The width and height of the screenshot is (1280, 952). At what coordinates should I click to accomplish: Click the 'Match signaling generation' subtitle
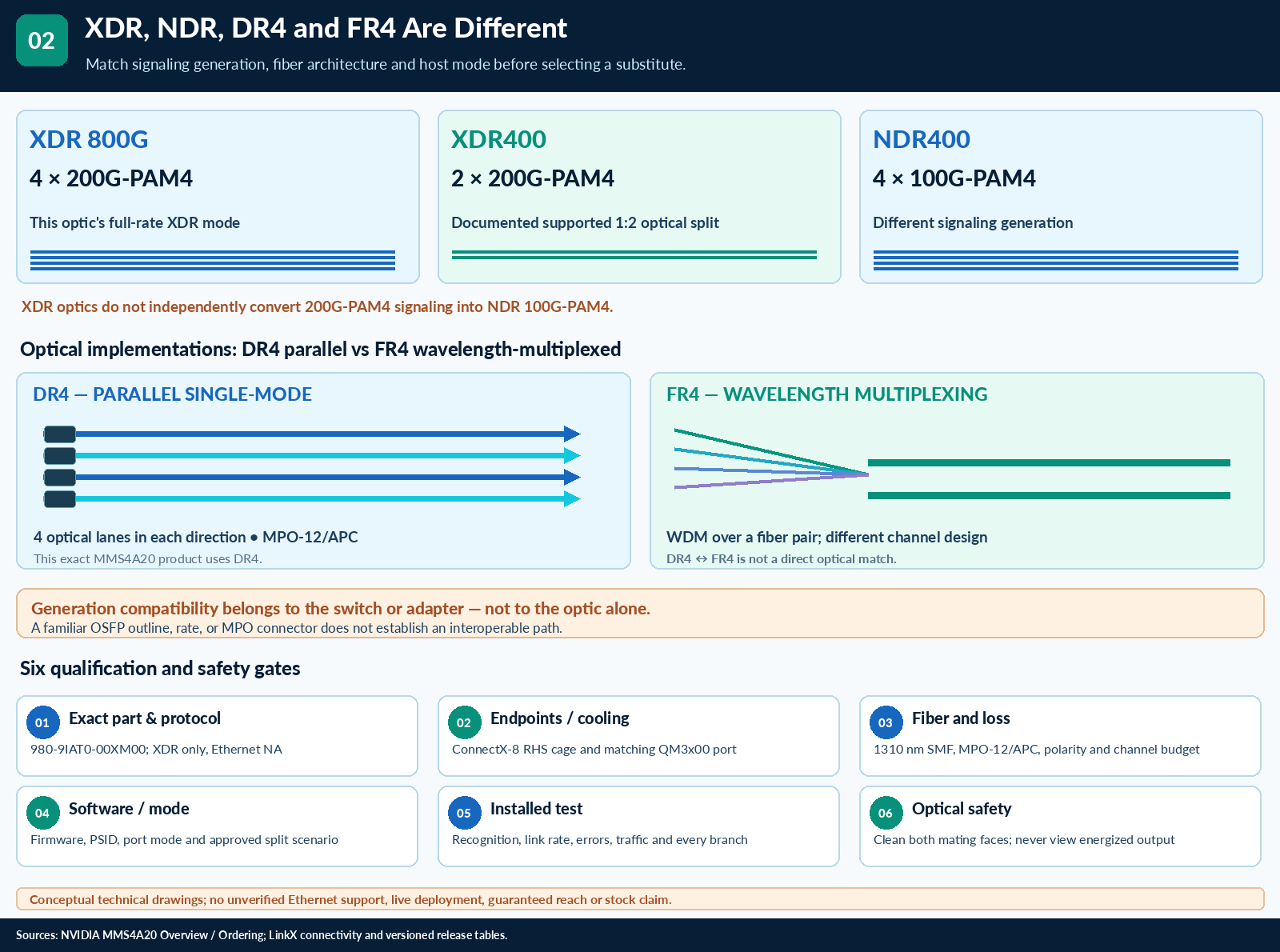click(386, 65)
